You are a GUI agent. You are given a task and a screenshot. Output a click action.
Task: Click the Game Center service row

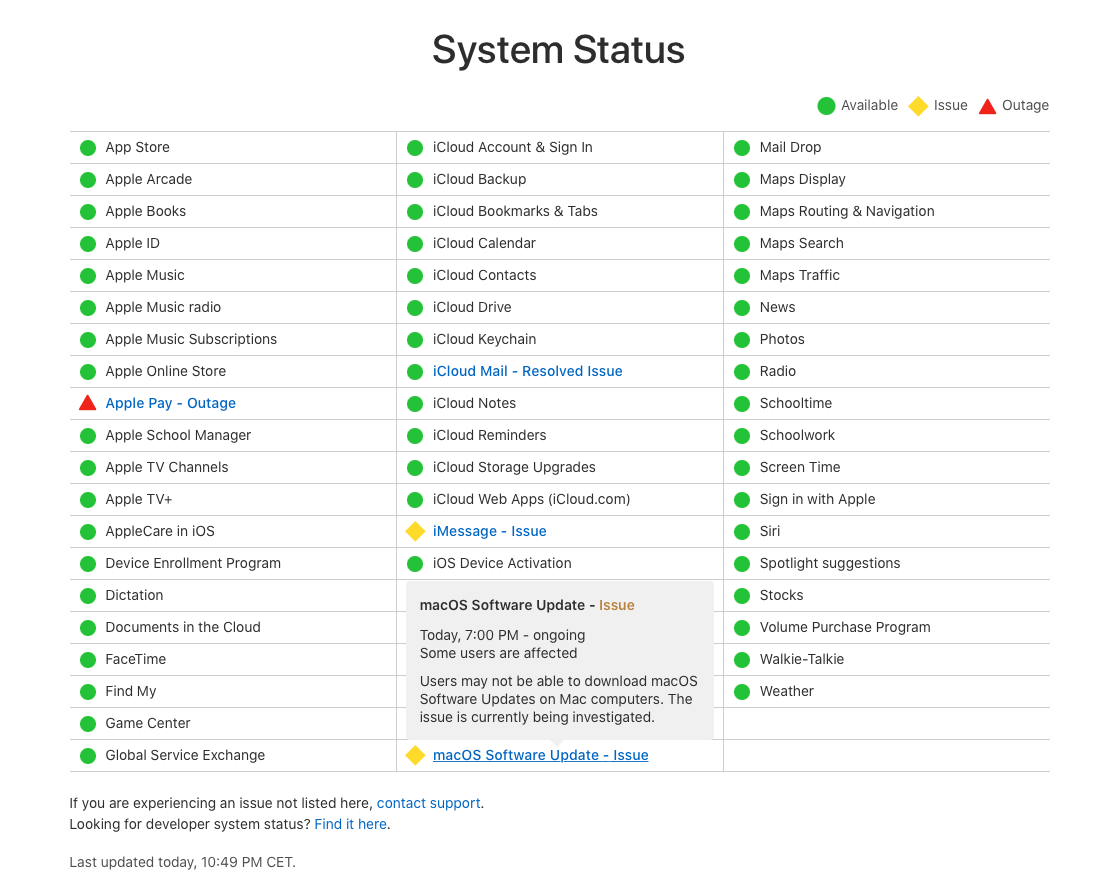(148, 723)
